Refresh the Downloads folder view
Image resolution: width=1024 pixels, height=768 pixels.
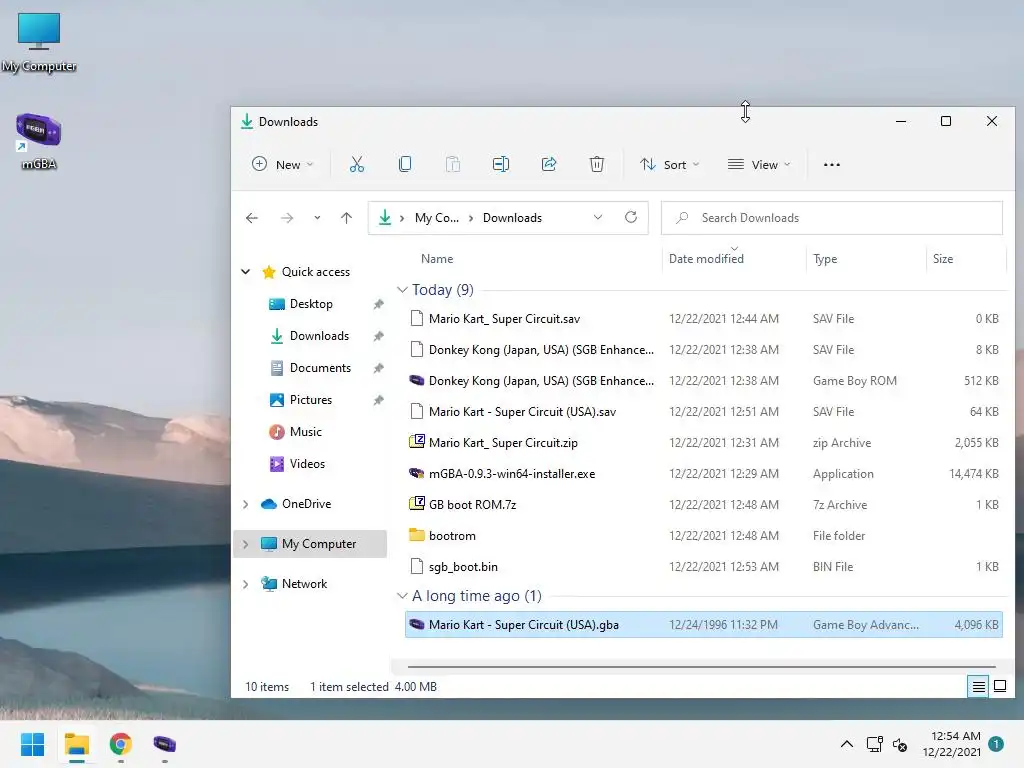point(631,217)
